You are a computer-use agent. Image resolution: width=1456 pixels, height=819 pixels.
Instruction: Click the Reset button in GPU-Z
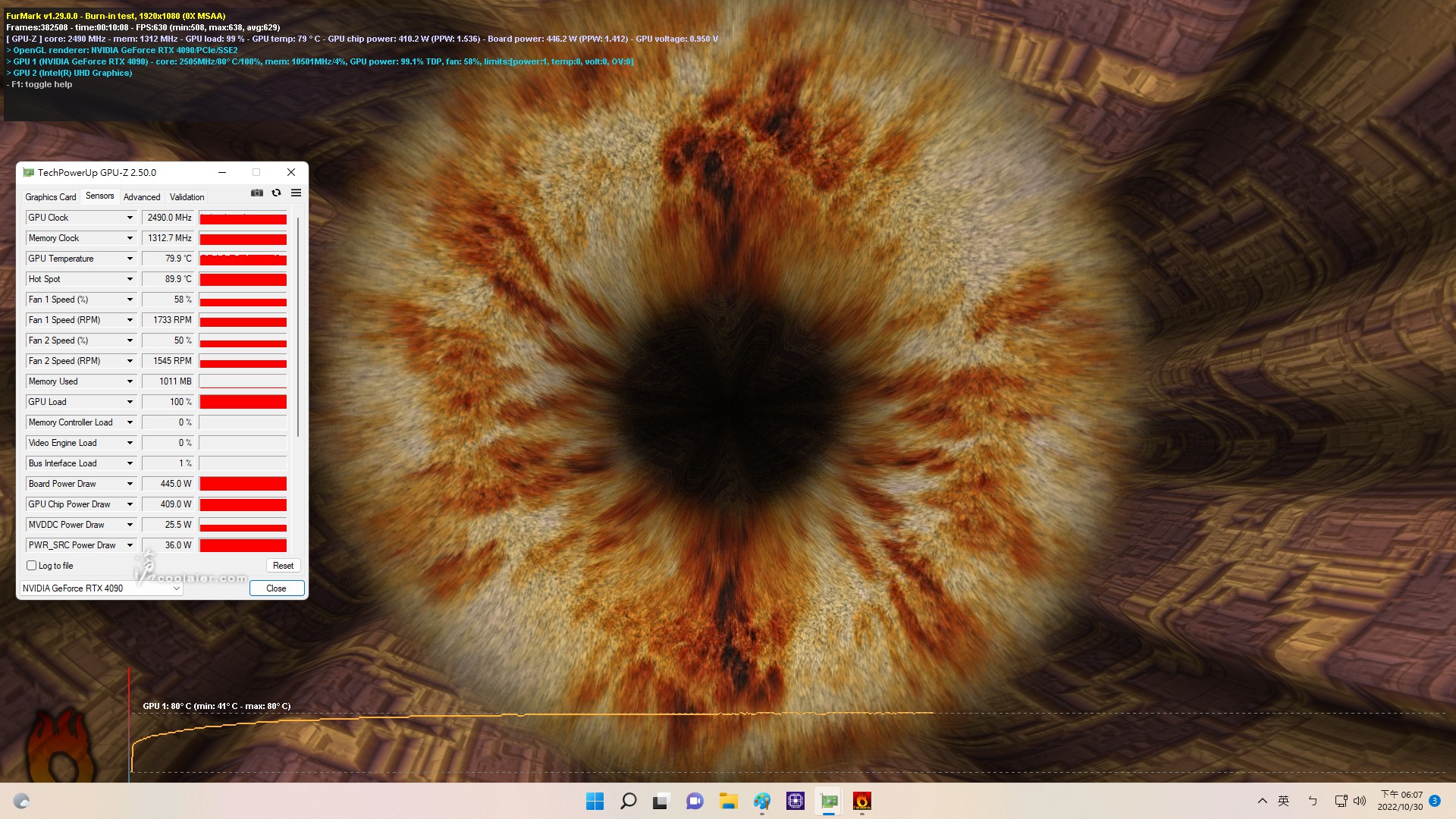pos(283,566)
